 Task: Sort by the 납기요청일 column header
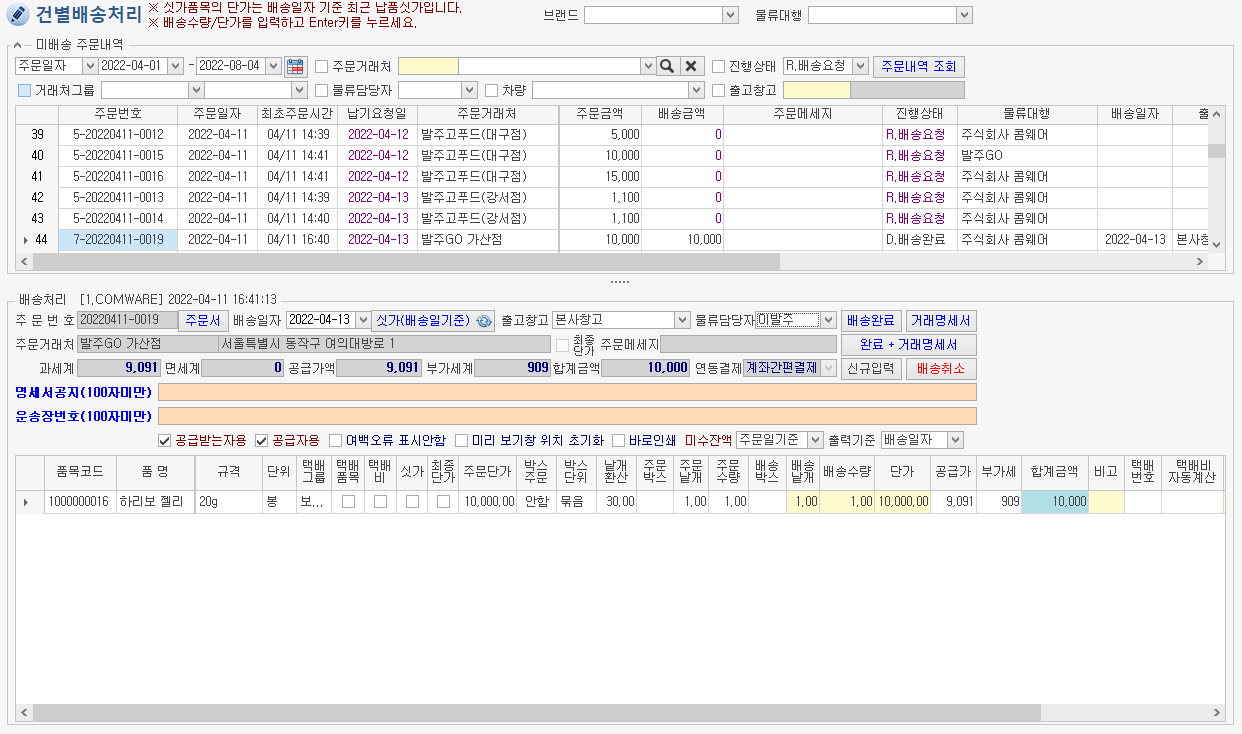point(378,114)
